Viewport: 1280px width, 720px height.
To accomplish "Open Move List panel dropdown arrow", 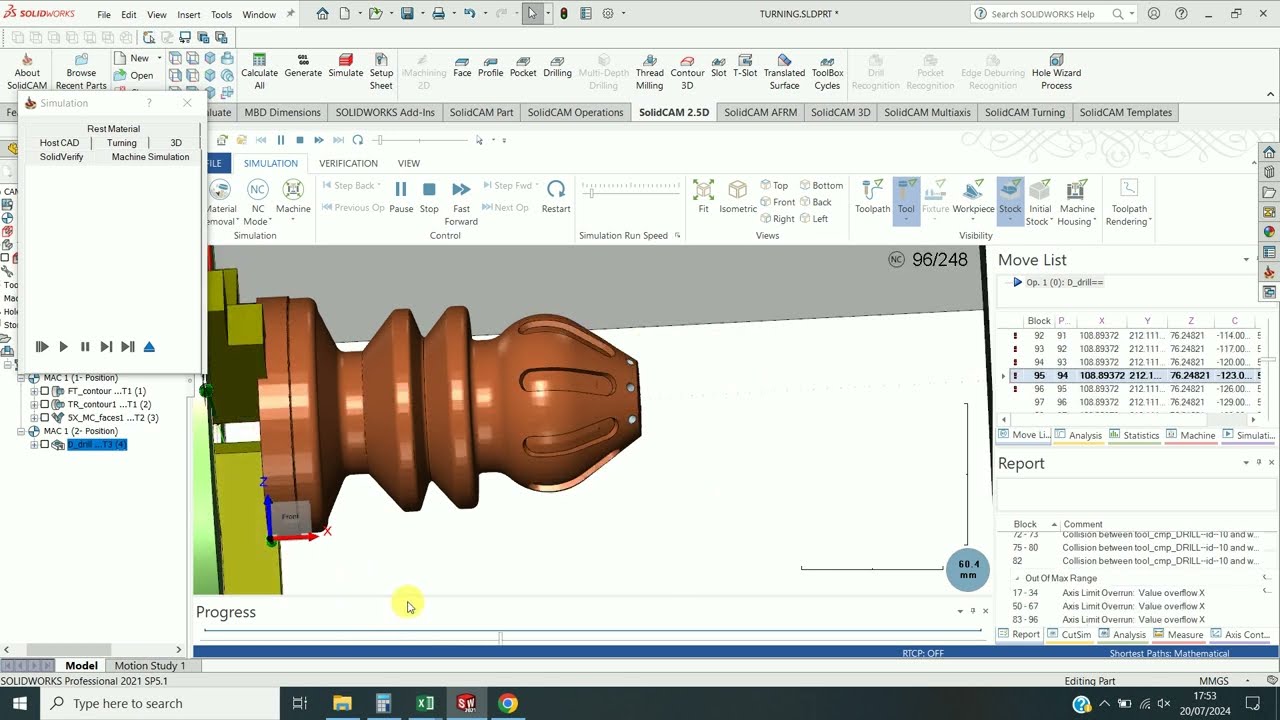I will (1246, 260).
